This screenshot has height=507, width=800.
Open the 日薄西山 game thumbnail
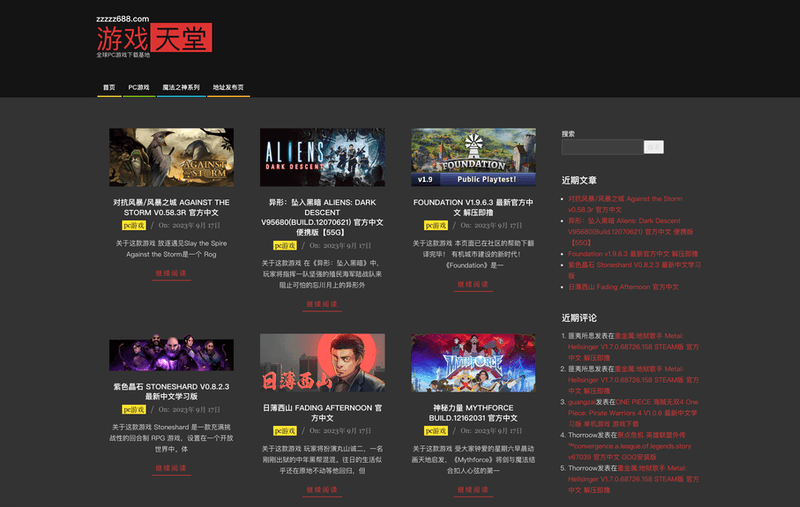[322, 363]
